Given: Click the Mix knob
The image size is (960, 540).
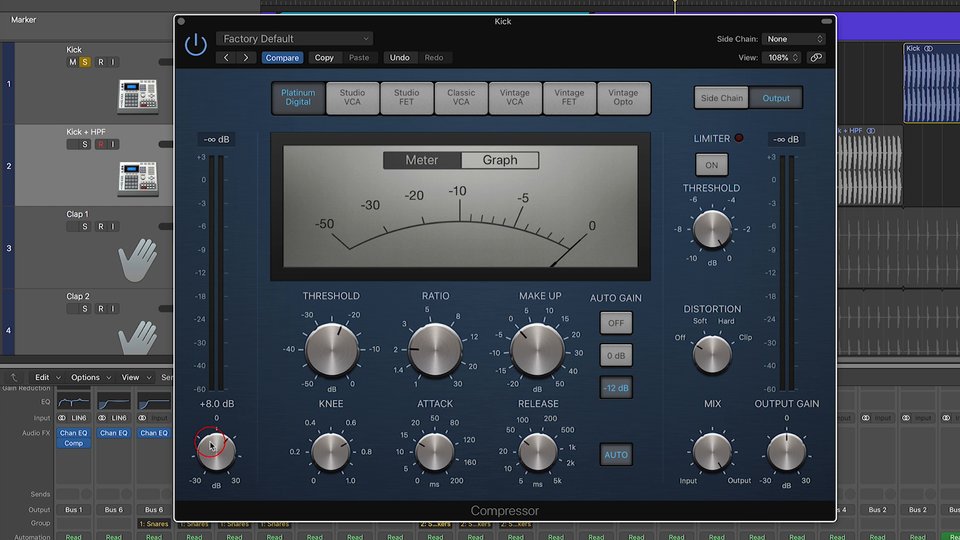Looking at the screenshot, I should (712, 452).
